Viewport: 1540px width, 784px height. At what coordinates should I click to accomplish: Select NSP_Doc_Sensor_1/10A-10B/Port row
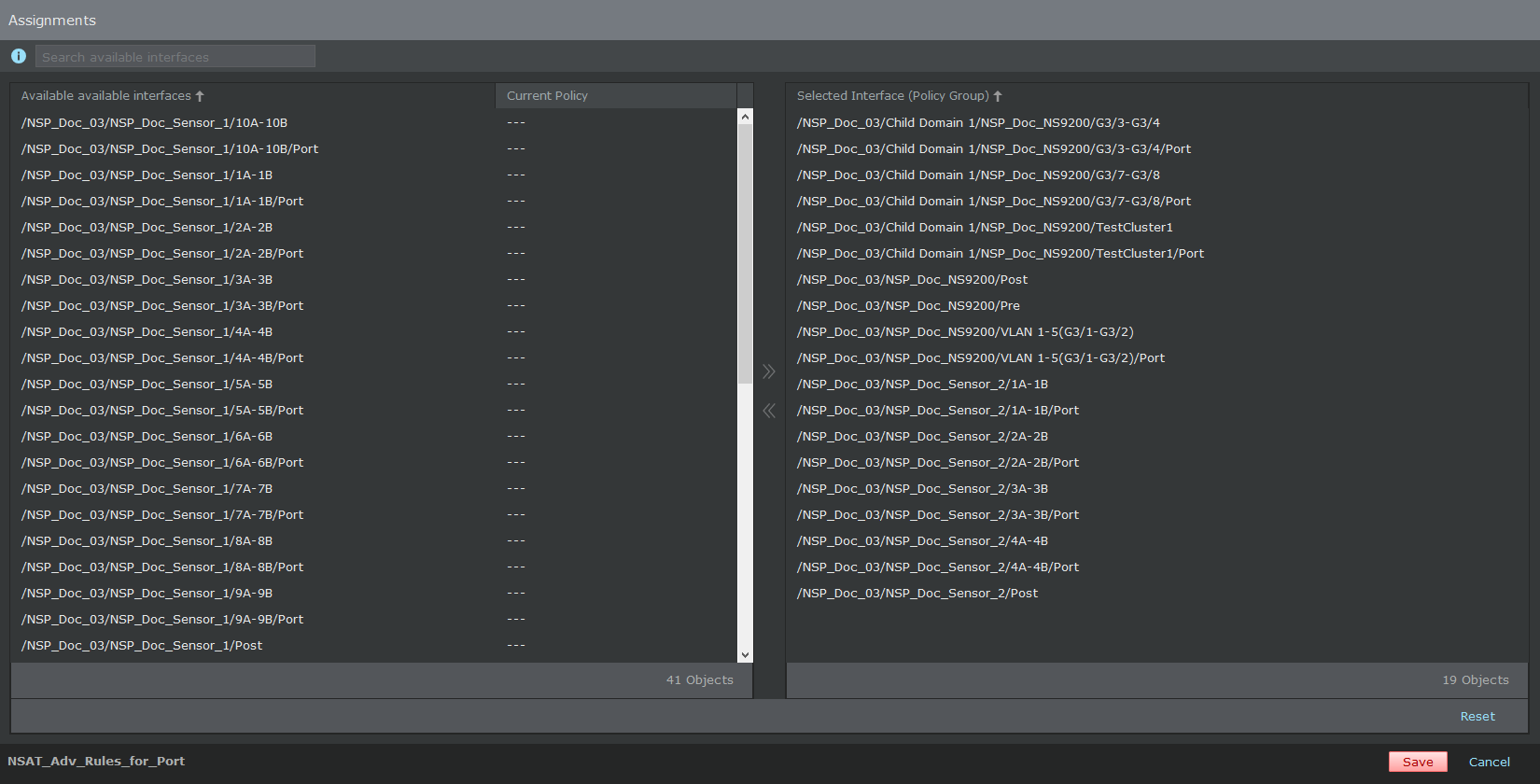point(373,148)
